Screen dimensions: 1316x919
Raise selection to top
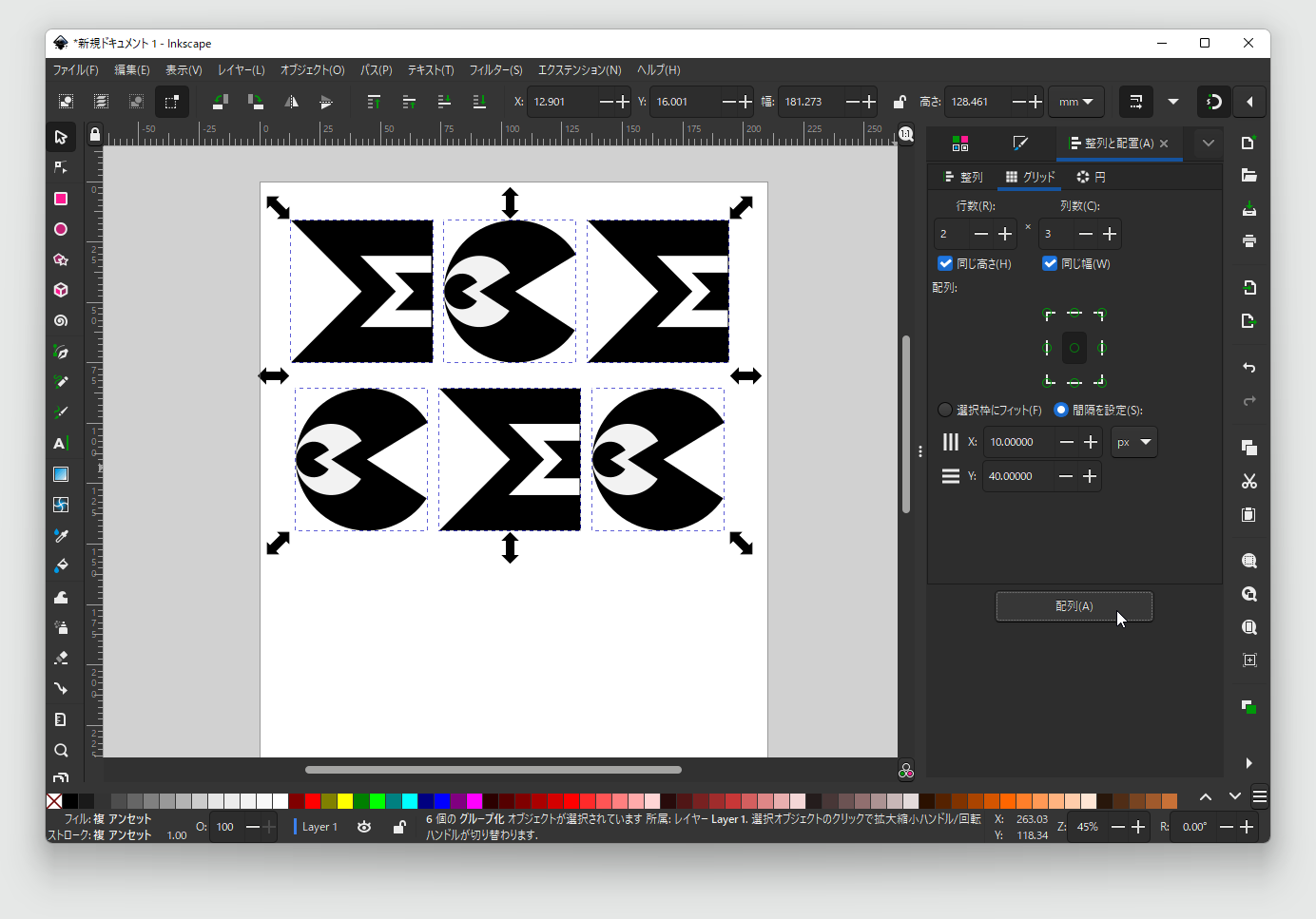(374, 102)
